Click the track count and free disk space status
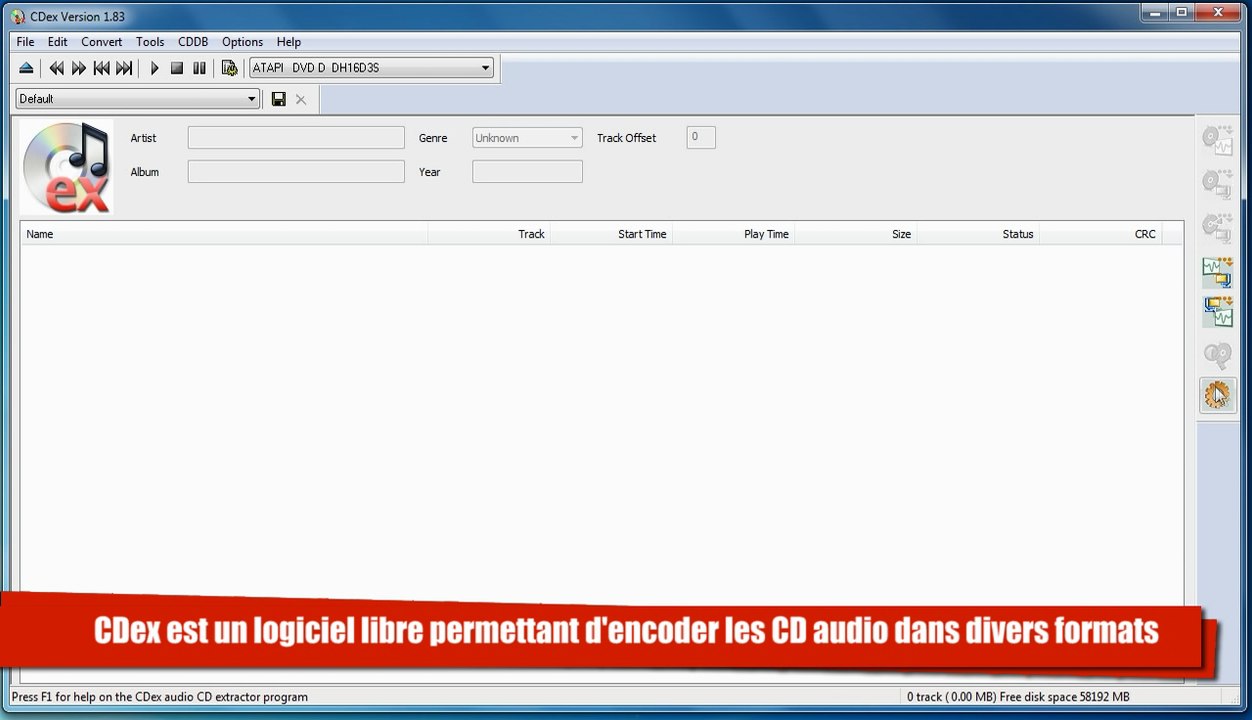 point(1018,697)
